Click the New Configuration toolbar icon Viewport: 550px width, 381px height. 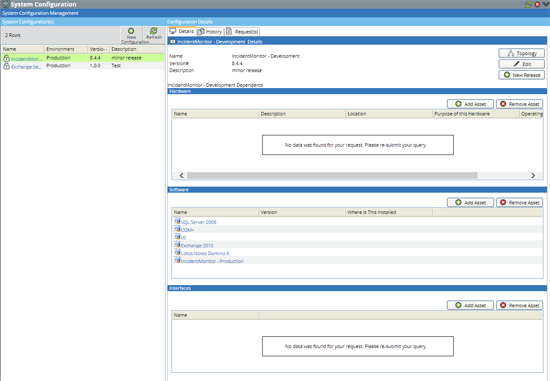131,31
